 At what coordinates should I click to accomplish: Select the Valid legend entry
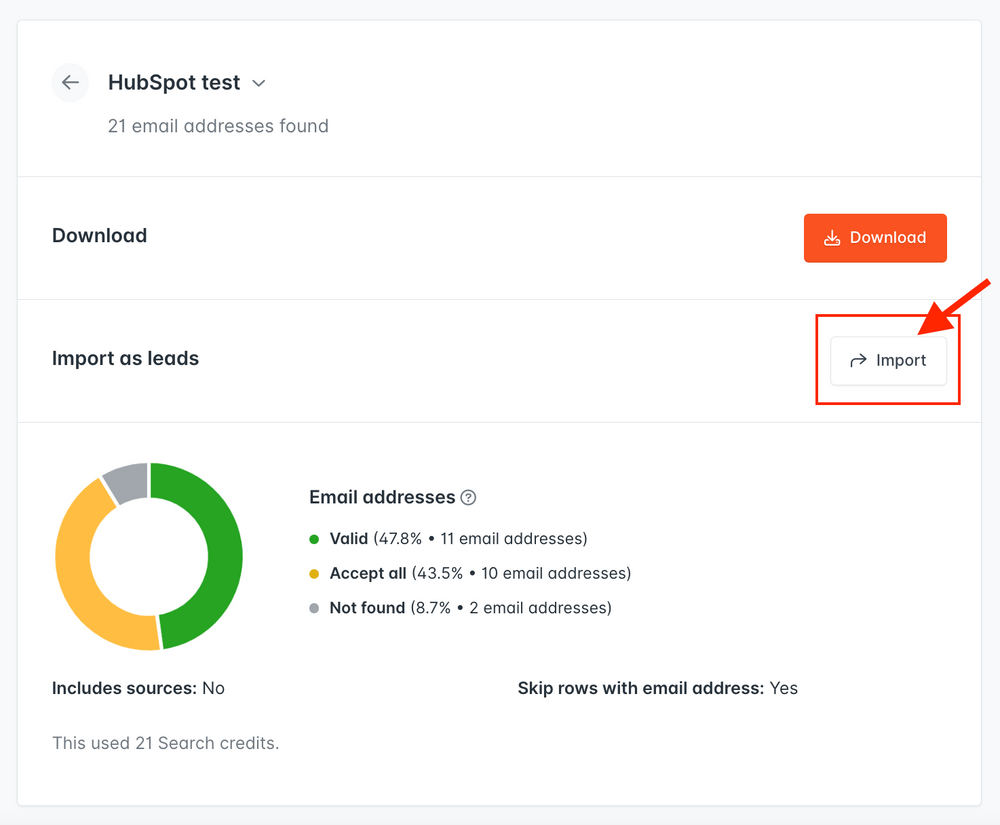tap(350, 538)
